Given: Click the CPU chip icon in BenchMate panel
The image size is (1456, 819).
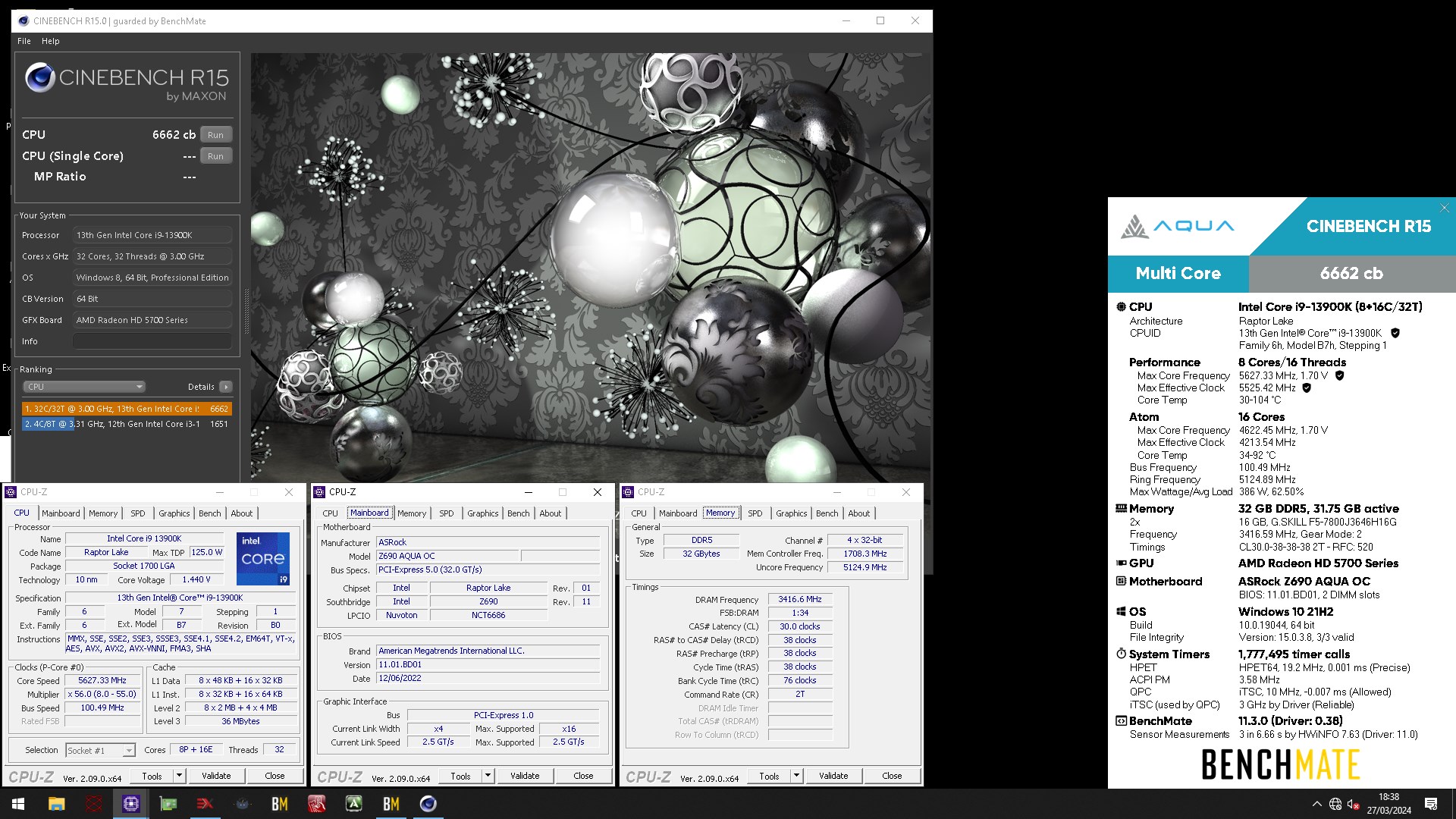Looking at the screenshot, I should click(x=1121, y=307).
